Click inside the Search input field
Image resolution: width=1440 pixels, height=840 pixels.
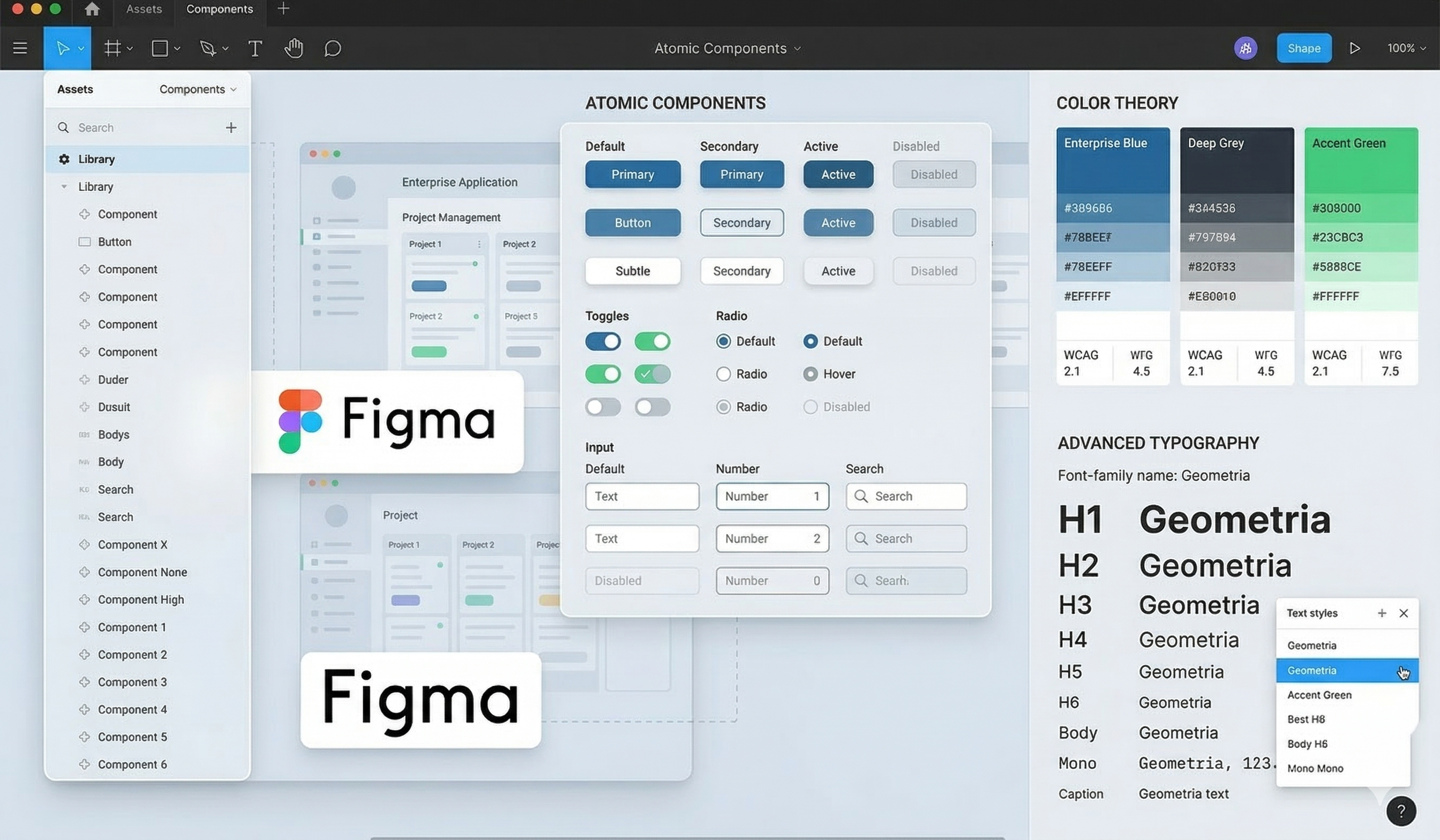[906, 497]
